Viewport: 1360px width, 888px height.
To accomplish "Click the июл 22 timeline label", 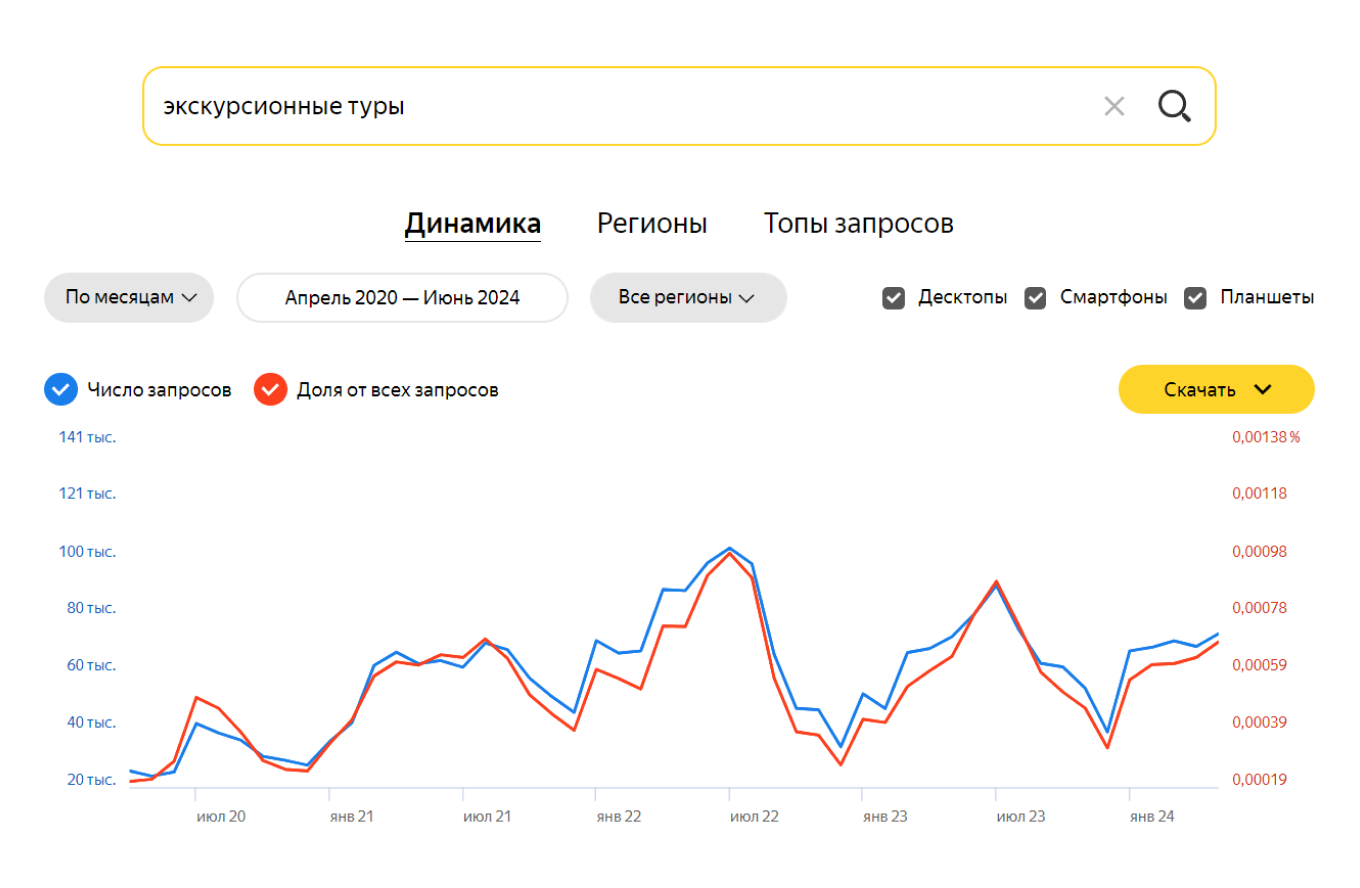I will pos(754,816).
